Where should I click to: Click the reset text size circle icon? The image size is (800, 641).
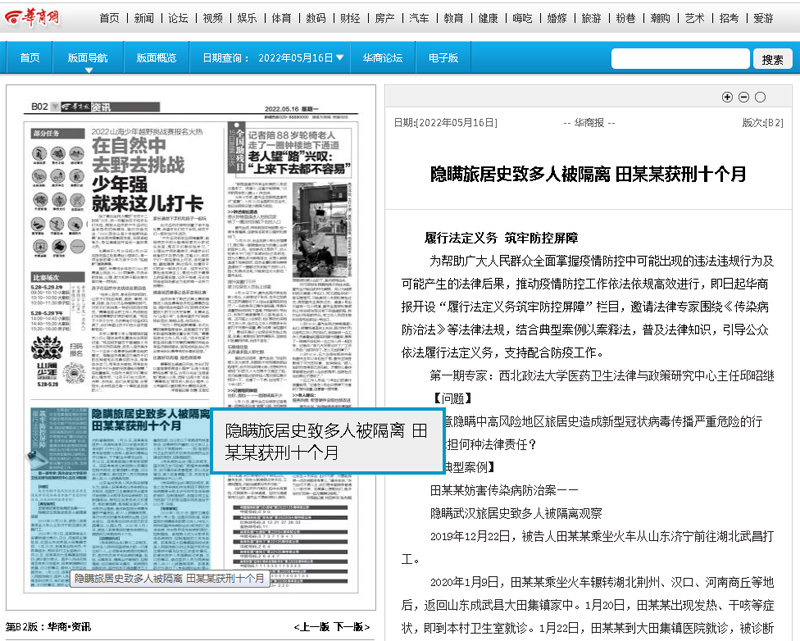(760, 97)
